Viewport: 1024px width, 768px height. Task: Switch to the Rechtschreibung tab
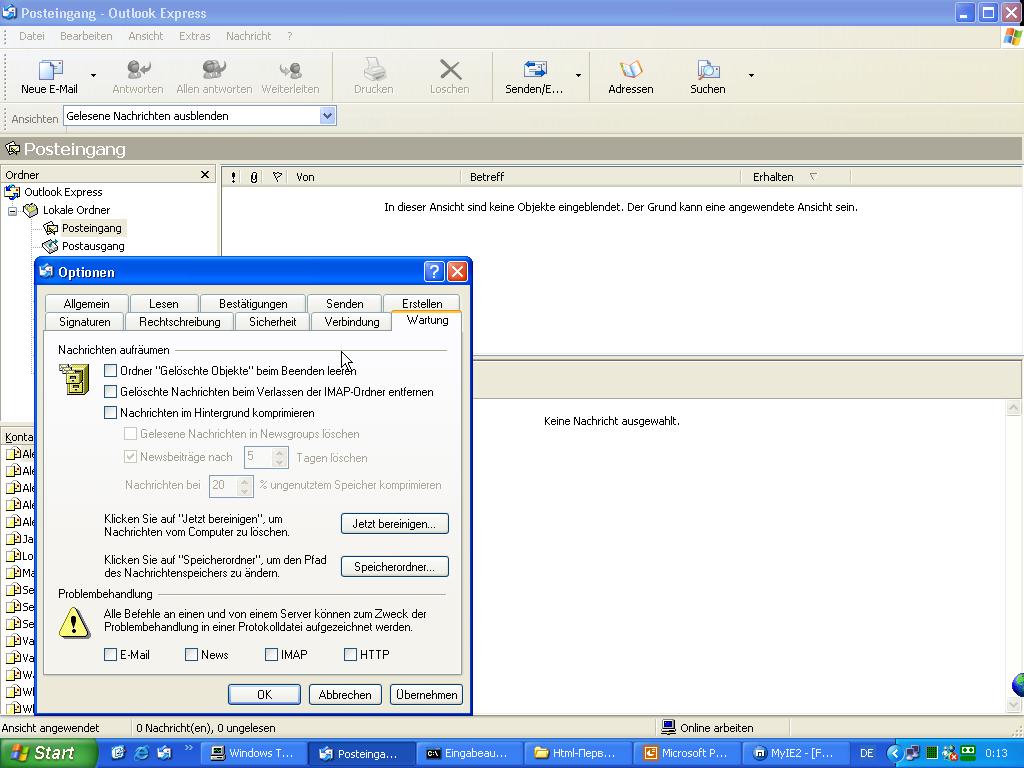pyautogui.click(x=180, y=322)
